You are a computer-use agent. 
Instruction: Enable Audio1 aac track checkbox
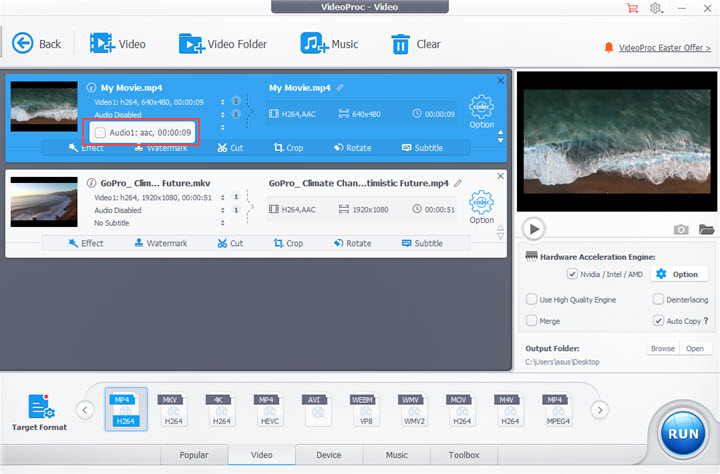pyautogui.click(x=100, y=133)
